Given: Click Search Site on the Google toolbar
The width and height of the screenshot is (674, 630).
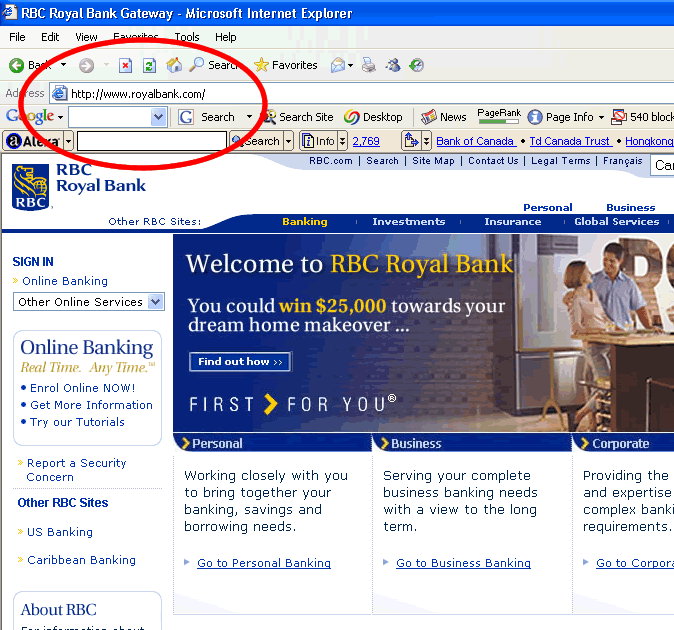Looking at the screenshot, I should point(298,117).
